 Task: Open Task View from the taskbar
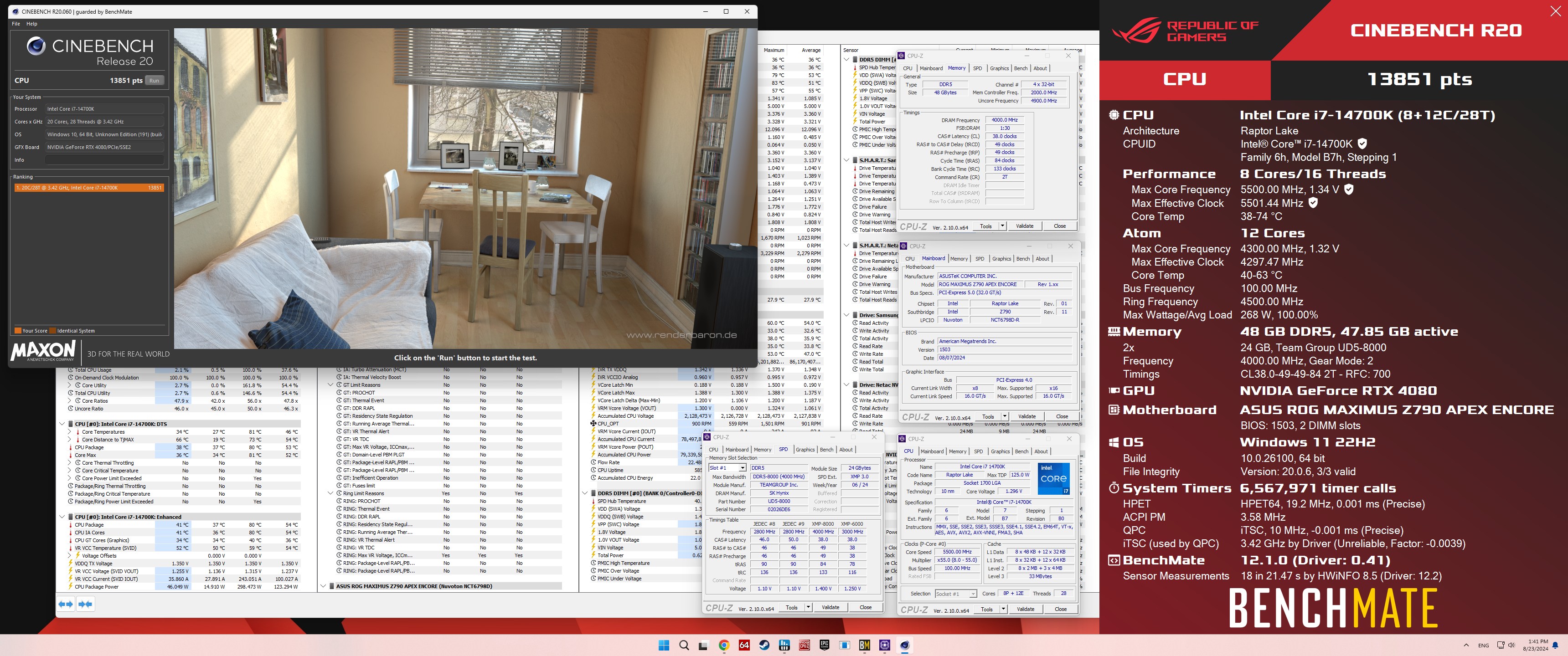pyautogui.click(x=704, y=645)
